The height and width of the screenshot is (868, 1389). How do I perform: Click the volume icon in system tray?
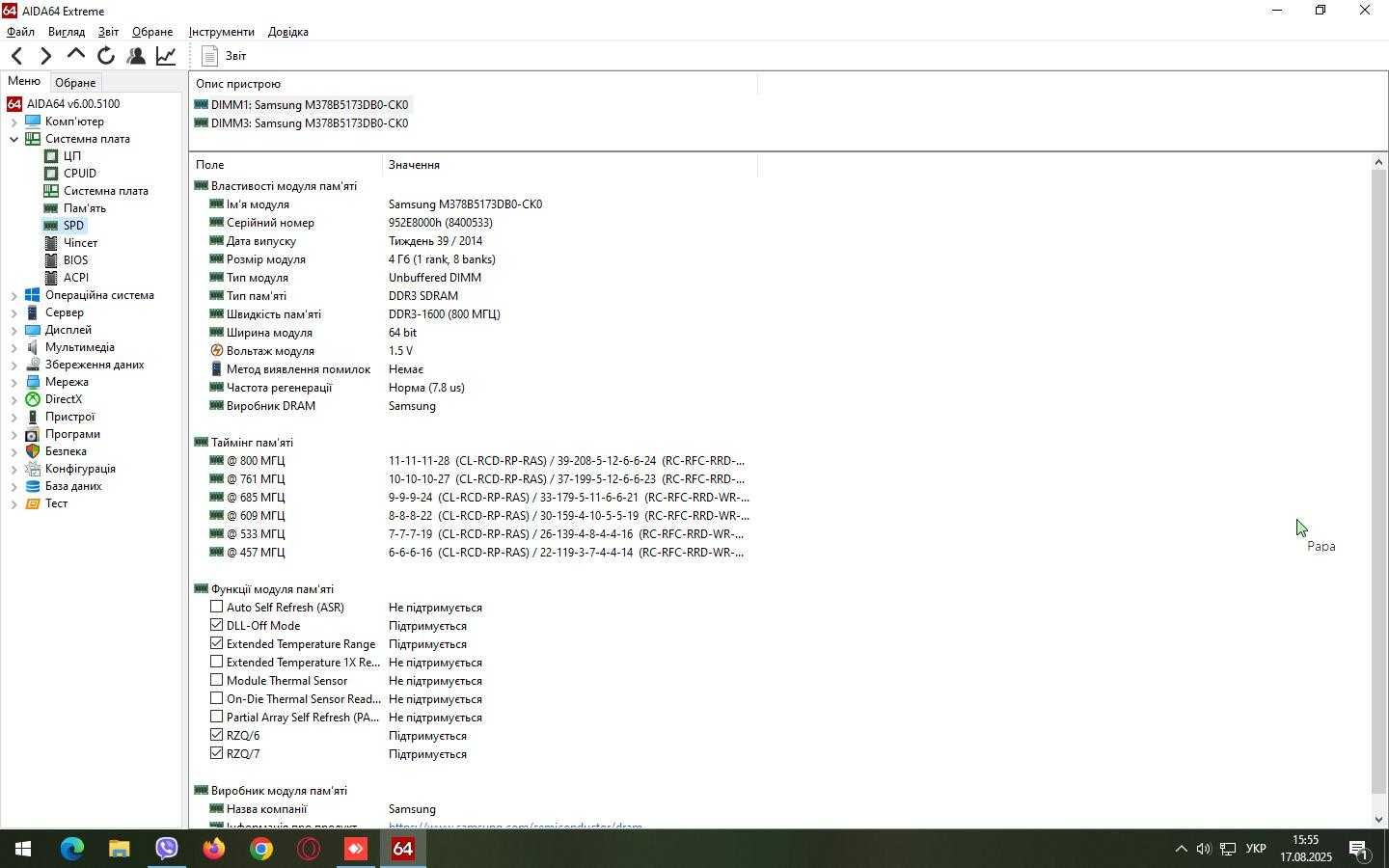(1204, 849)
